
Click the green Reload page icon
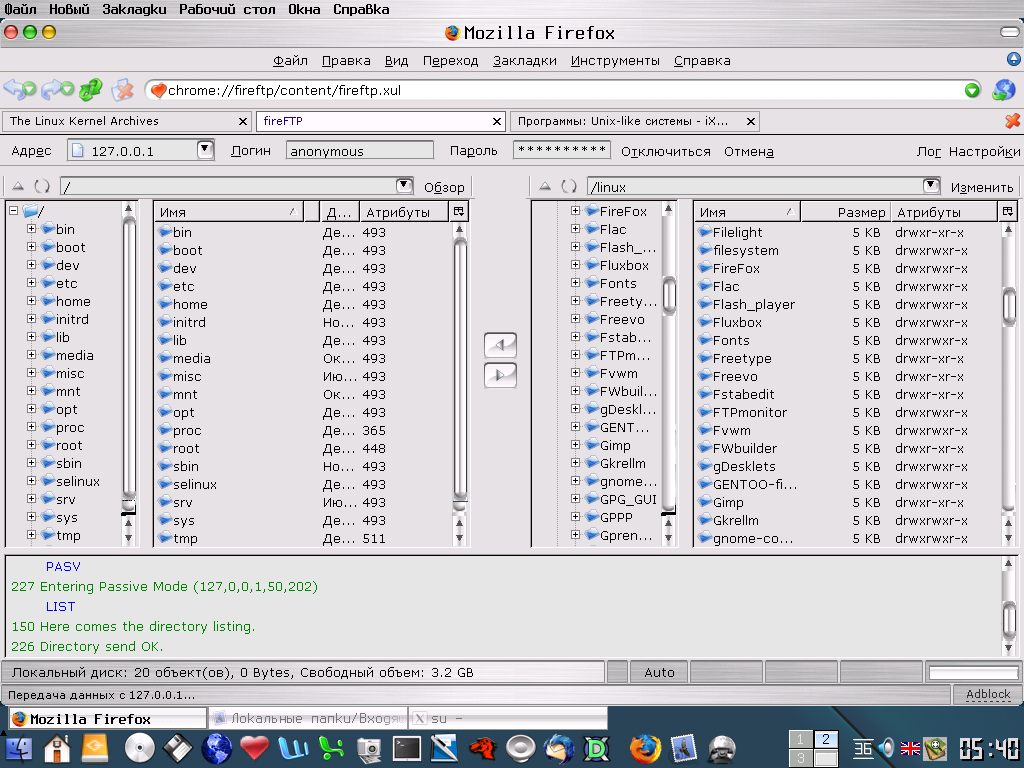click(x=90, y=89)
